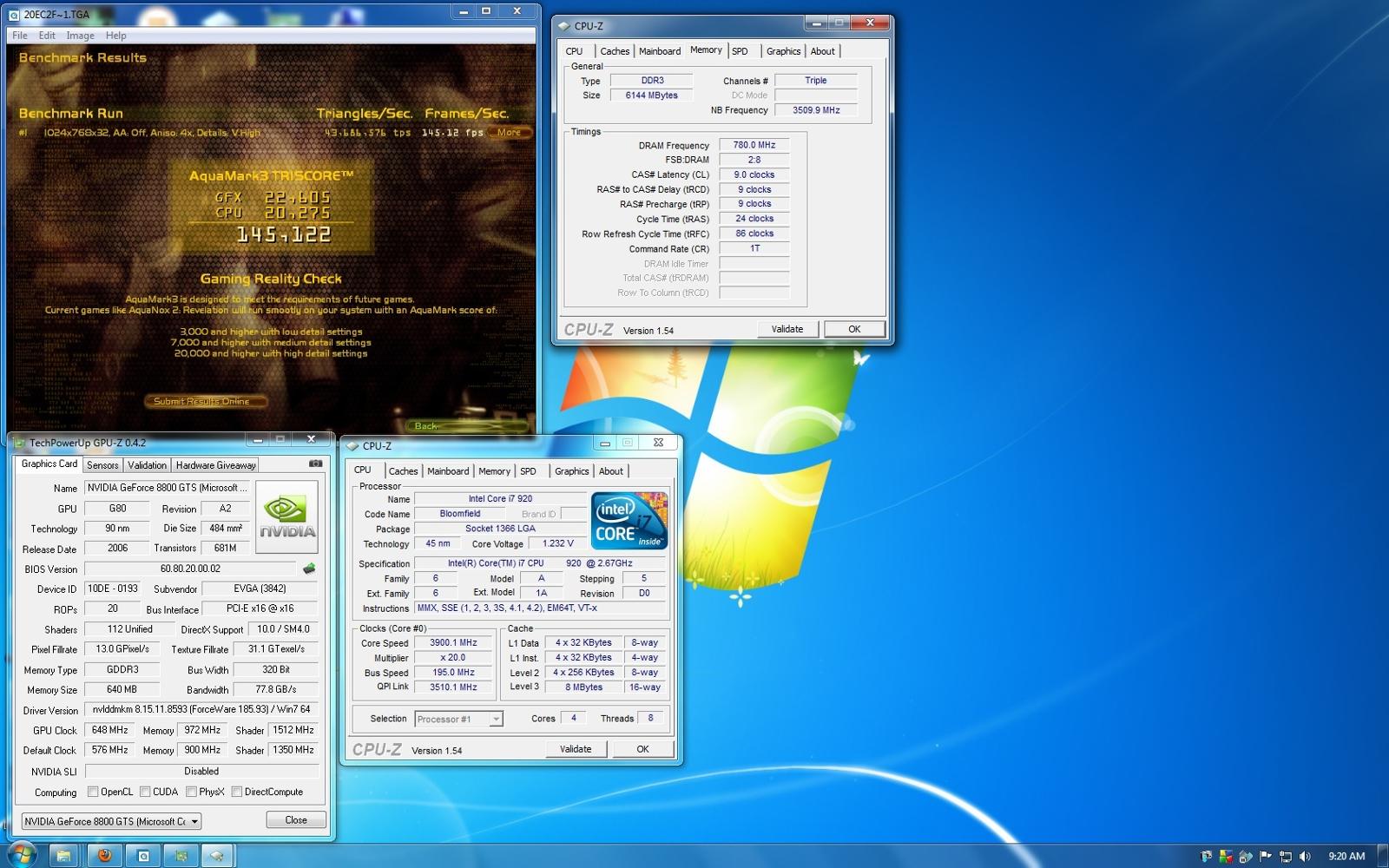Screen dimensions: 1389x868
Task: Click Core Speed value 3900.1 MHz
Action: tap(453, 643)
